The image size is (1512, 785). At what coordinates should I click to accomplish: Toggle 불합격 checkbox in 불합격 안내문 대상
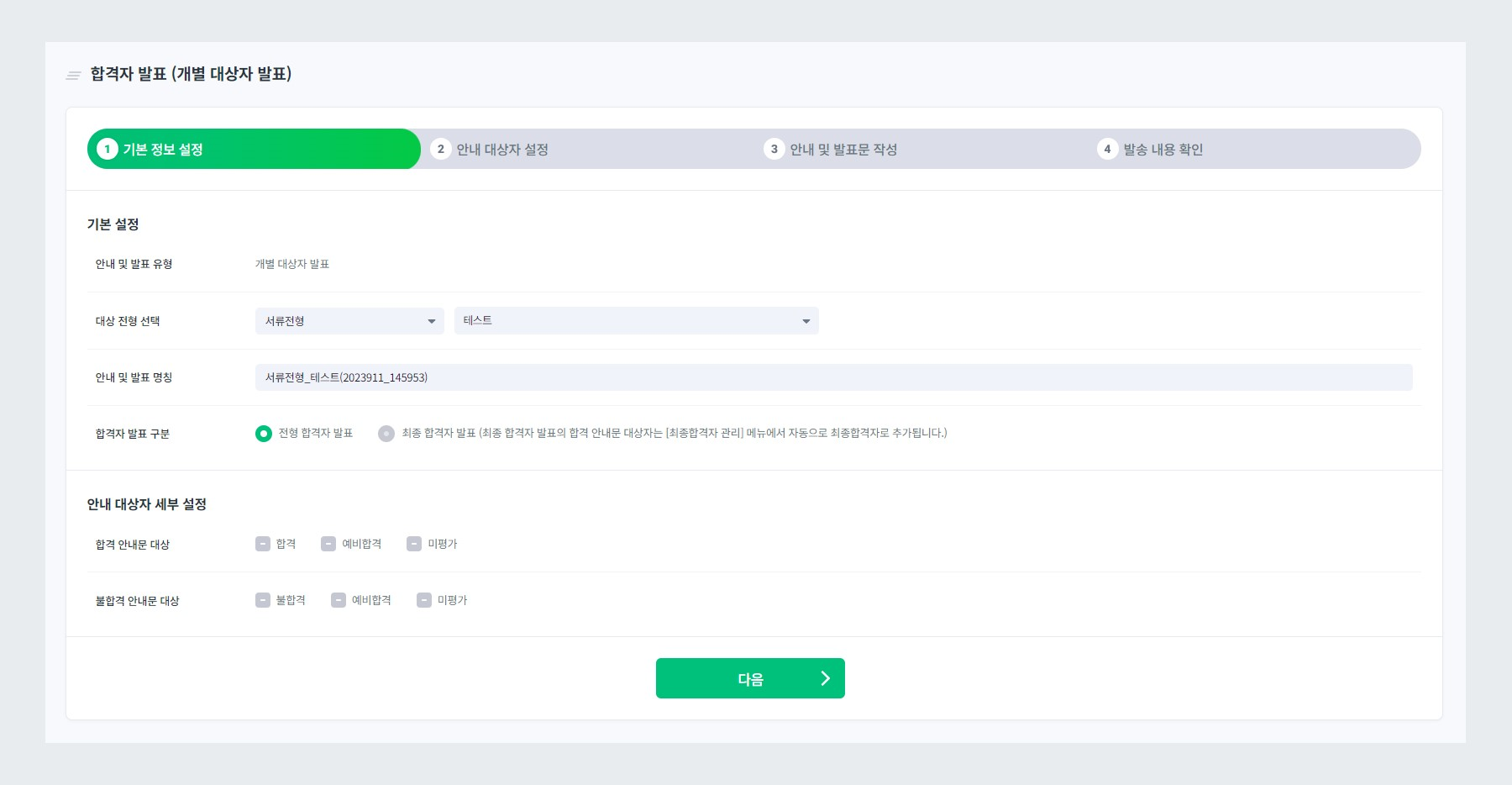pos(263,600)
